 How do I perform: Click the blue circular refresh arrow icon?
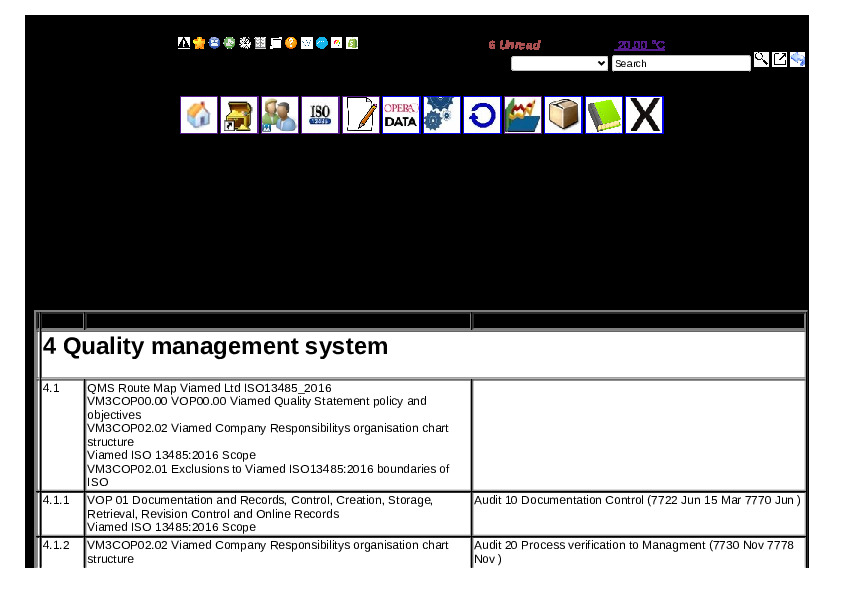pyautogui.click(x=482, y=115)
